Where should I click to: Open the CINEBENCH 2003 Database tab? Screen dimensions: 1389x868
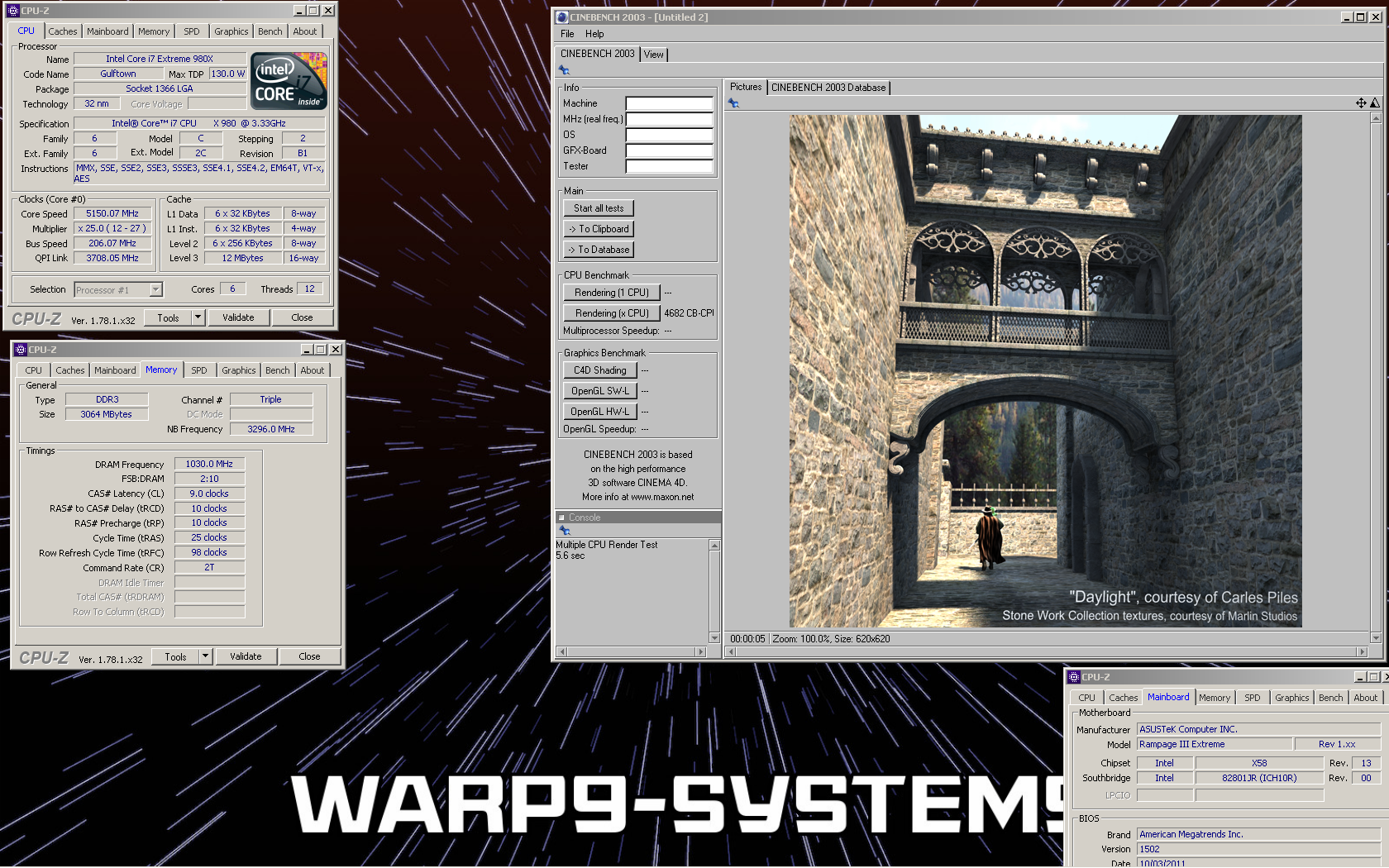pyautogui.click(x=828, y=88)
